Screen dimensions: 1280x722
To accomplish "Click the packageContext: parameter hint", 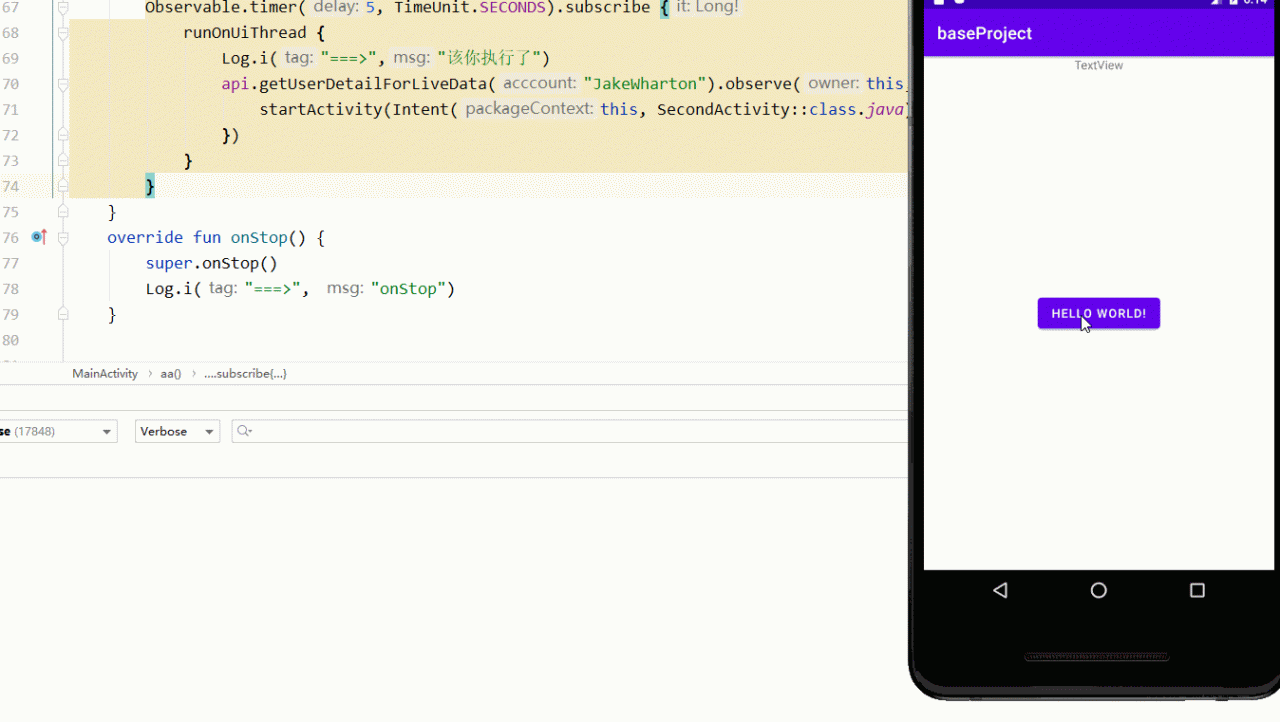I will (x=530, y=109).
